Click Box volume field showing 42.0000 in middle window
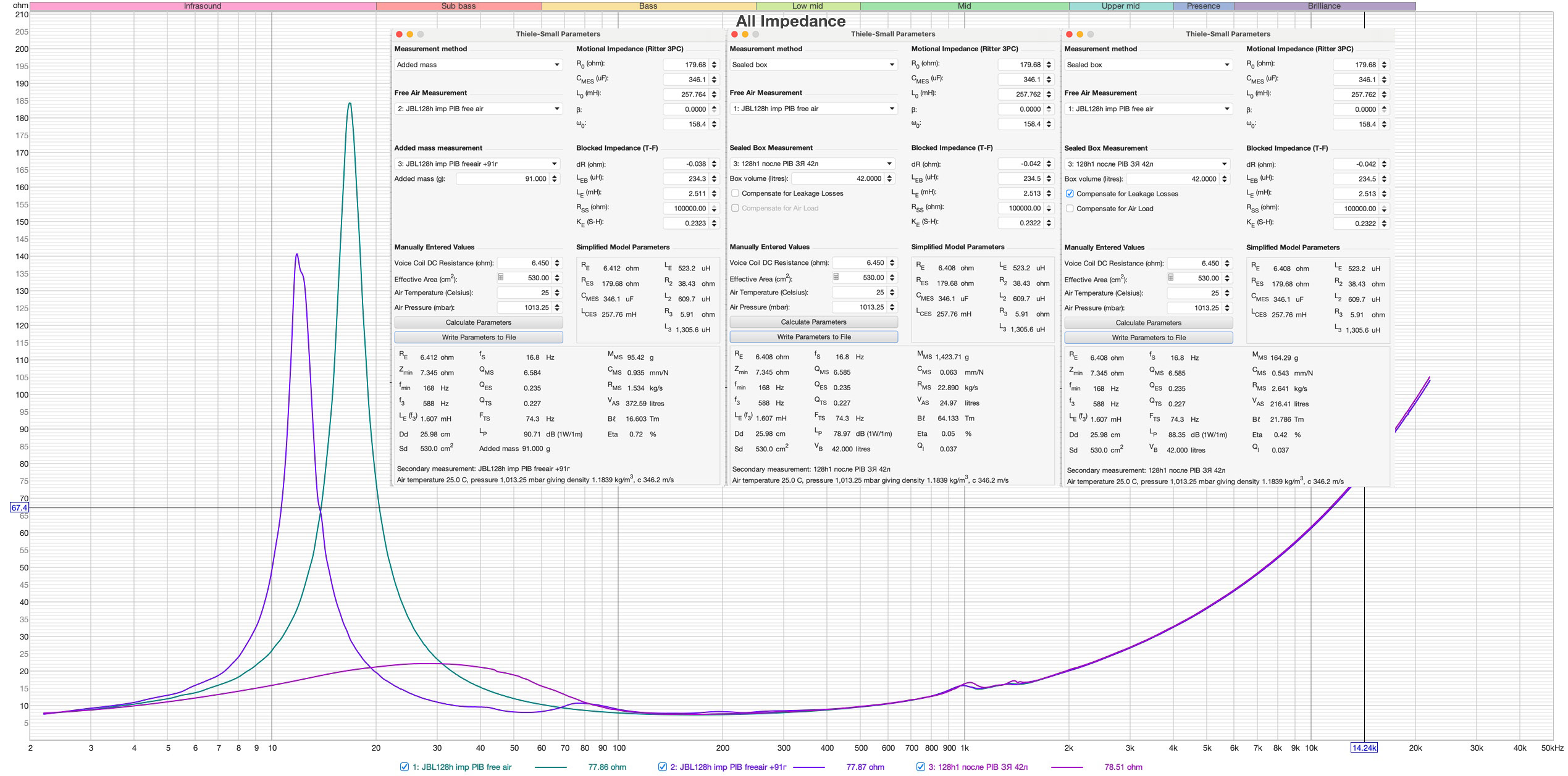The image size is (1568, 776). click(838, 178)
